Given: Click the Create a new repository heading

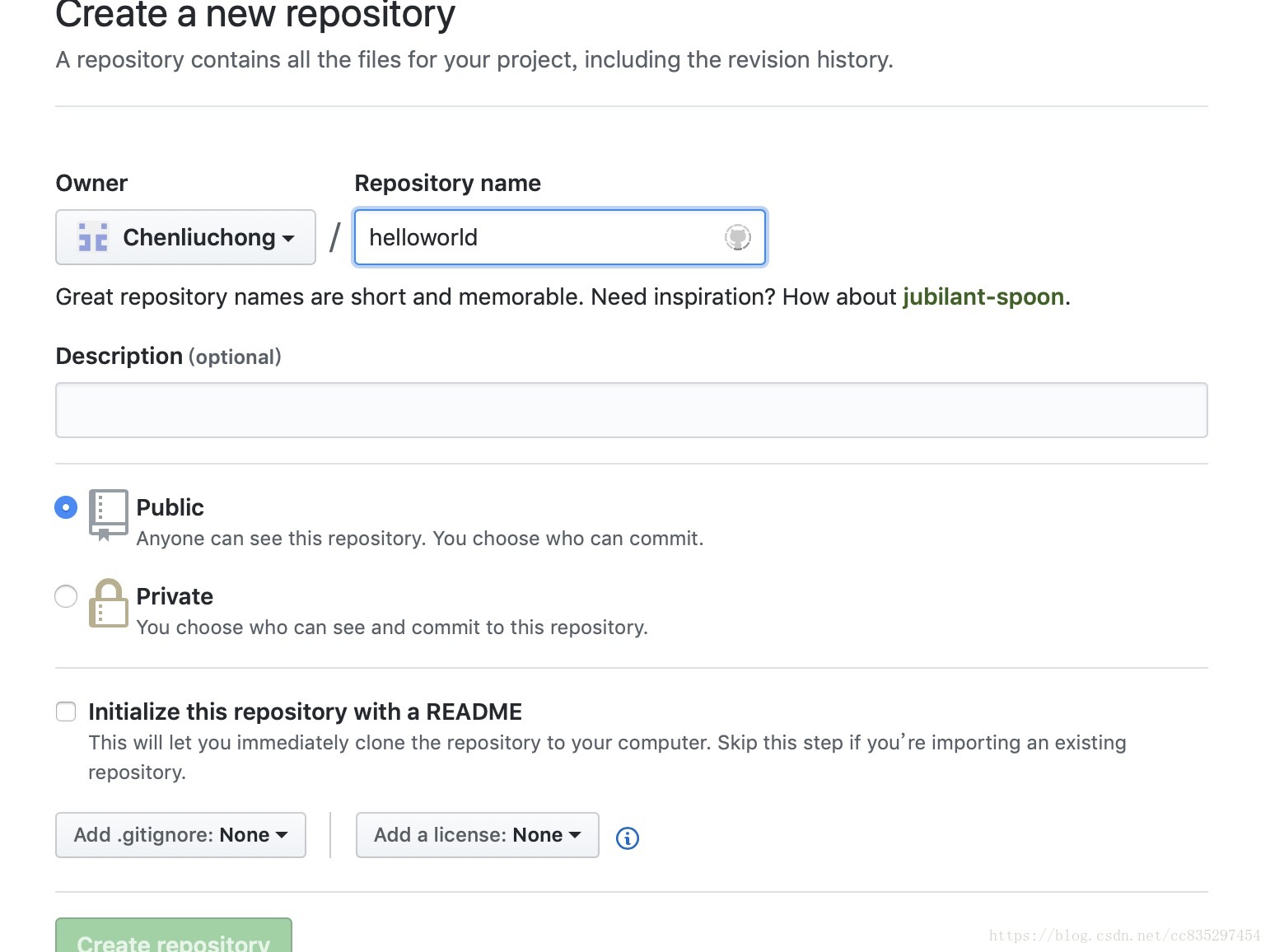Looking at the screenshot, I should tap(255, 15).
